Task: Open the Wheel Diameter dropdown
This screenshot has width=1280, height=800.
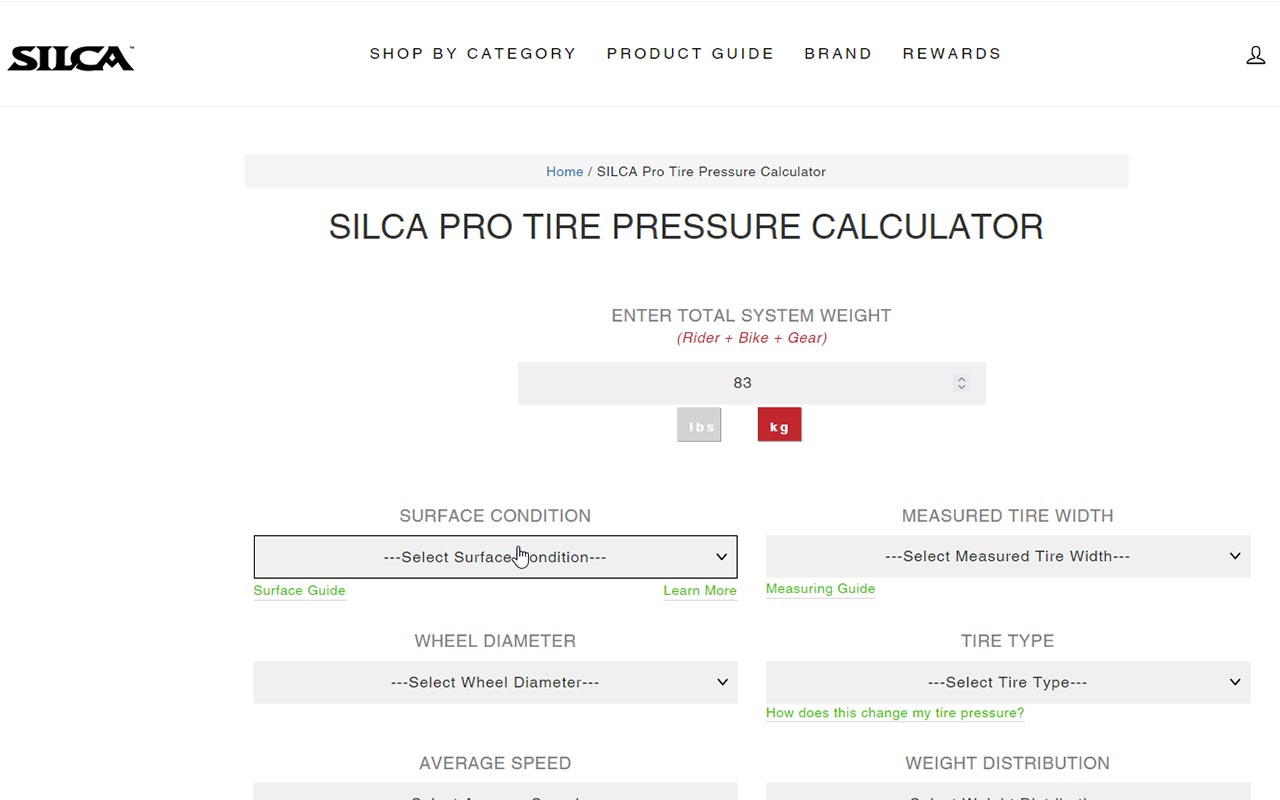Action: [495, 682]
